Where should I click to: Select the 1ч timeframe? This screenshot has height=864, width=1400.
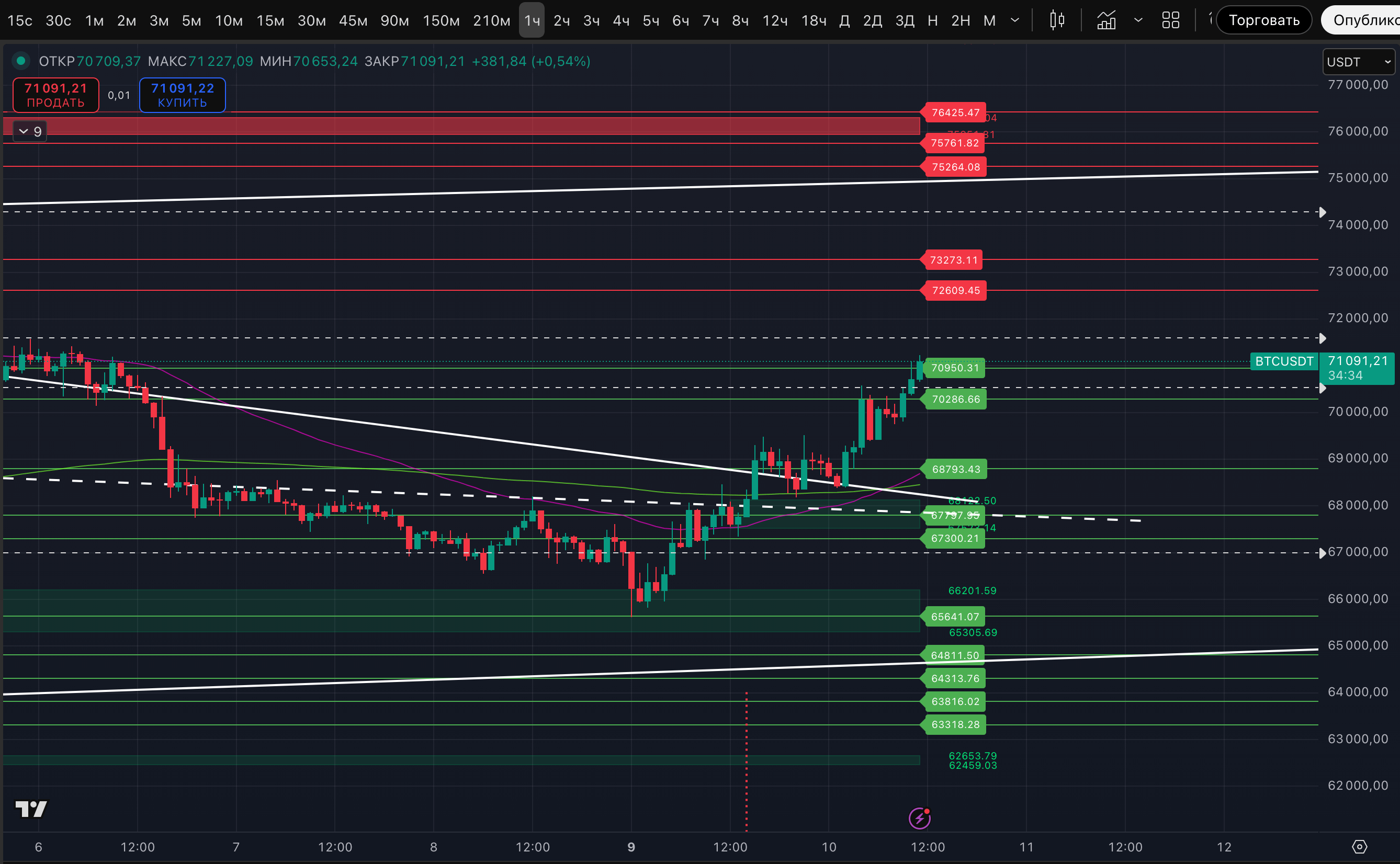point(532,20)
